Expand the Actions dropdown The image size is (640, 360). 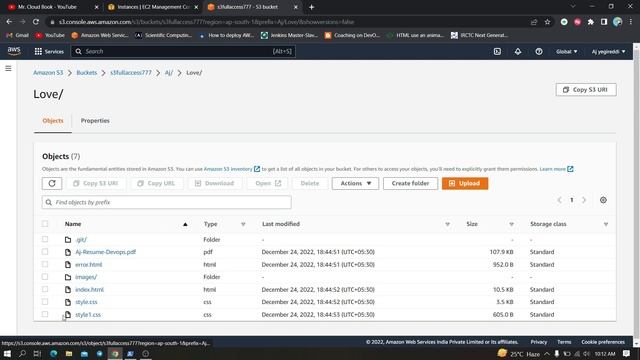pos(355,183)
